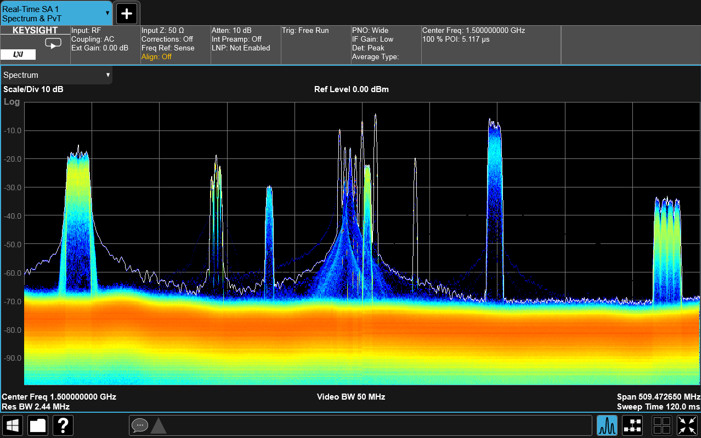Click the Windows Start icon

click(x=13, y=425)
